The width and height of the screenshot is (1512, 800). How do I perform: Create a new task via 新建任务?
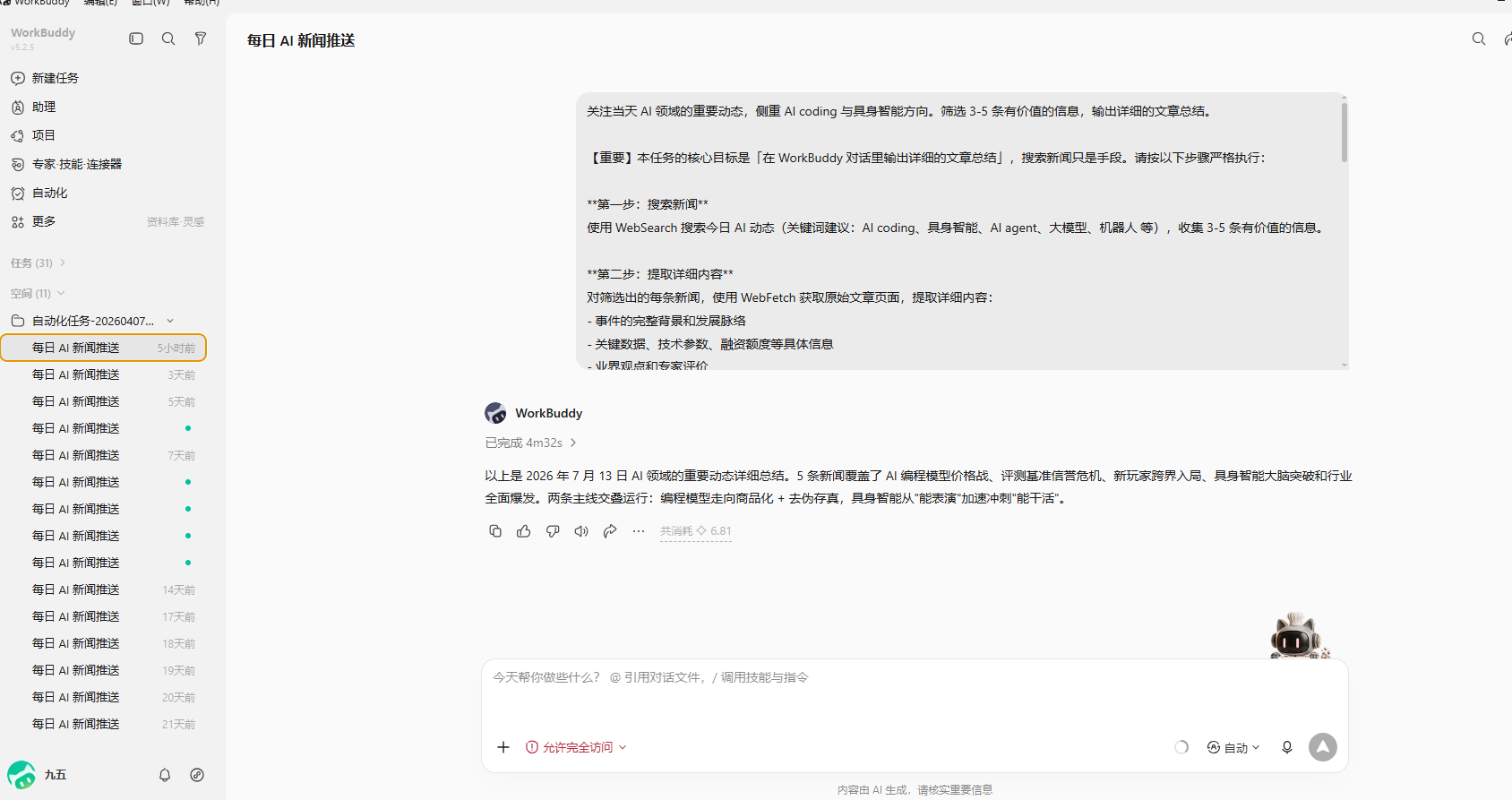[56, 78]
